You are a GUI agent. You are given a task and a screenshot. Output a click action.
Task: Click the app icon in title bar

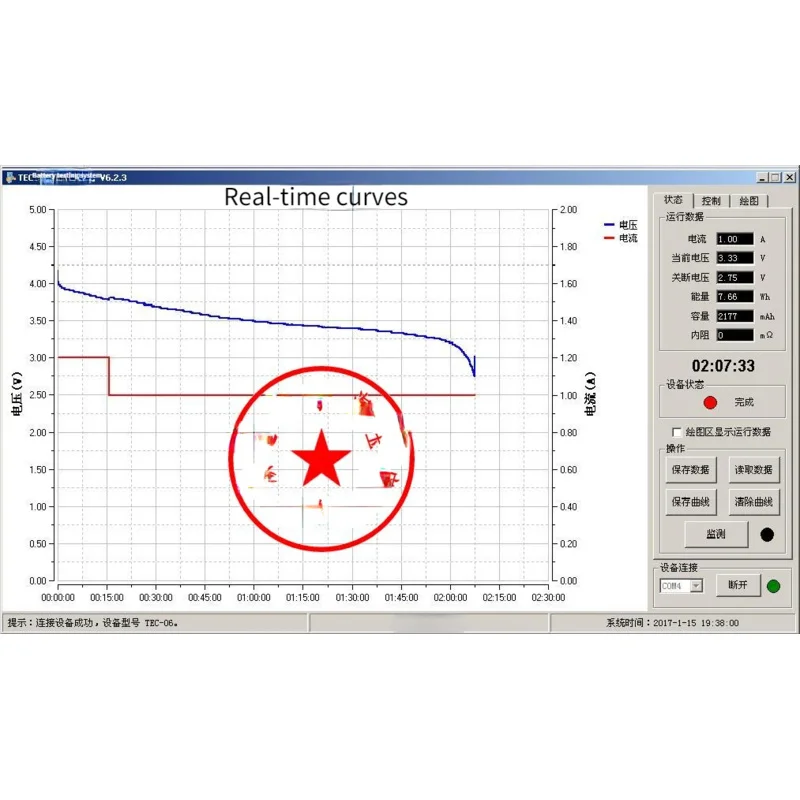[10, 178]
